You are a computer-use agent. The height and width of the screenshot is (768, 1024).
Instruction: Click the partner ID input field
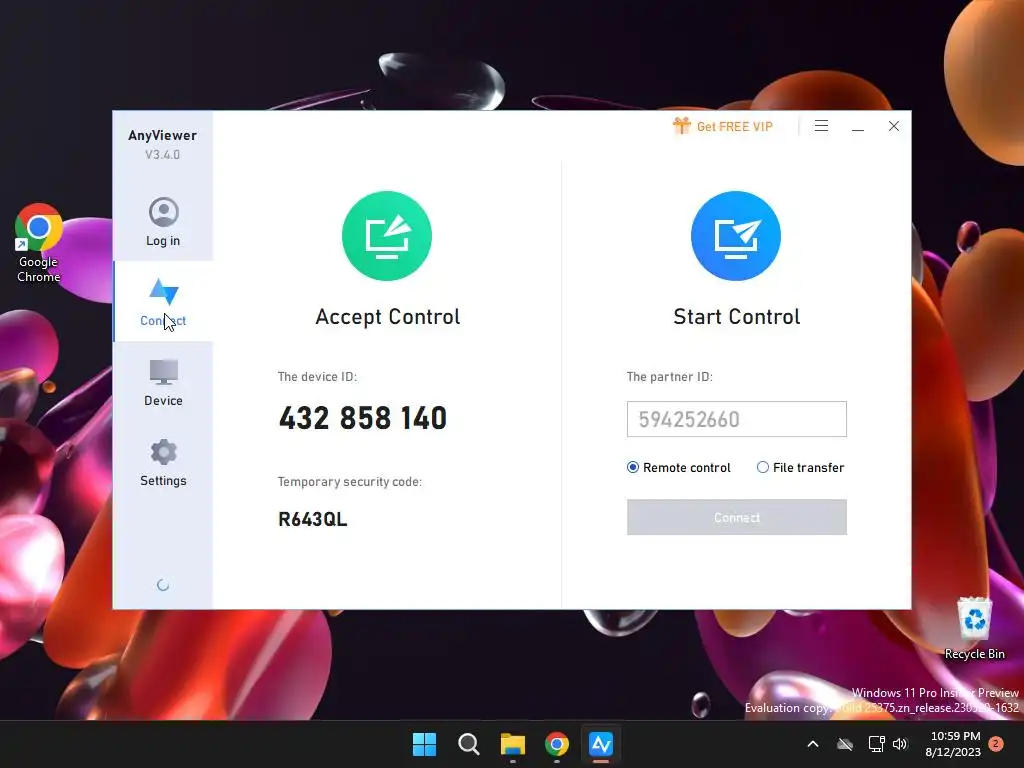pyautogui.click(x=737, y=419)
